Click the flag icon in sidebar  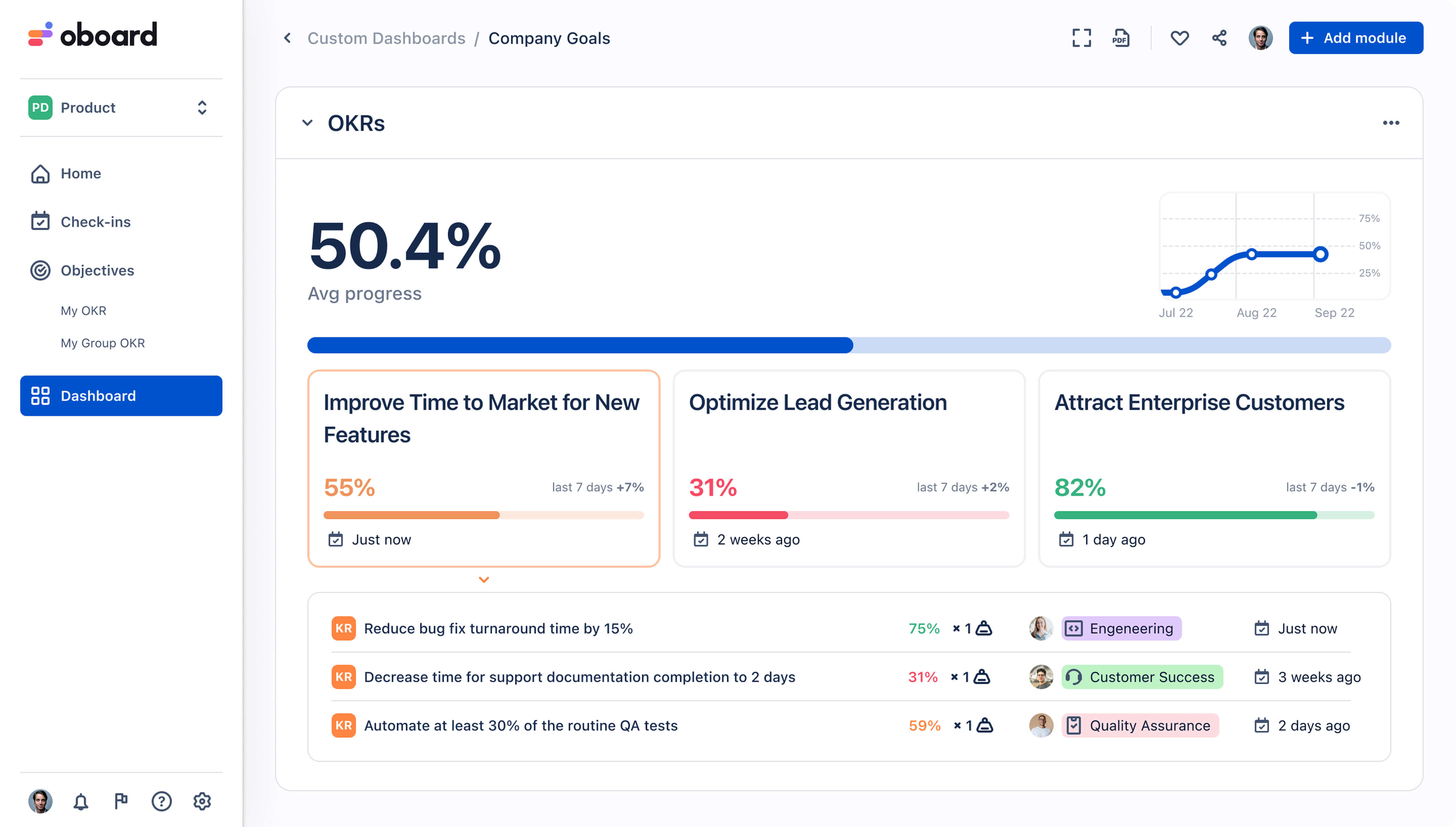(121, 802)
